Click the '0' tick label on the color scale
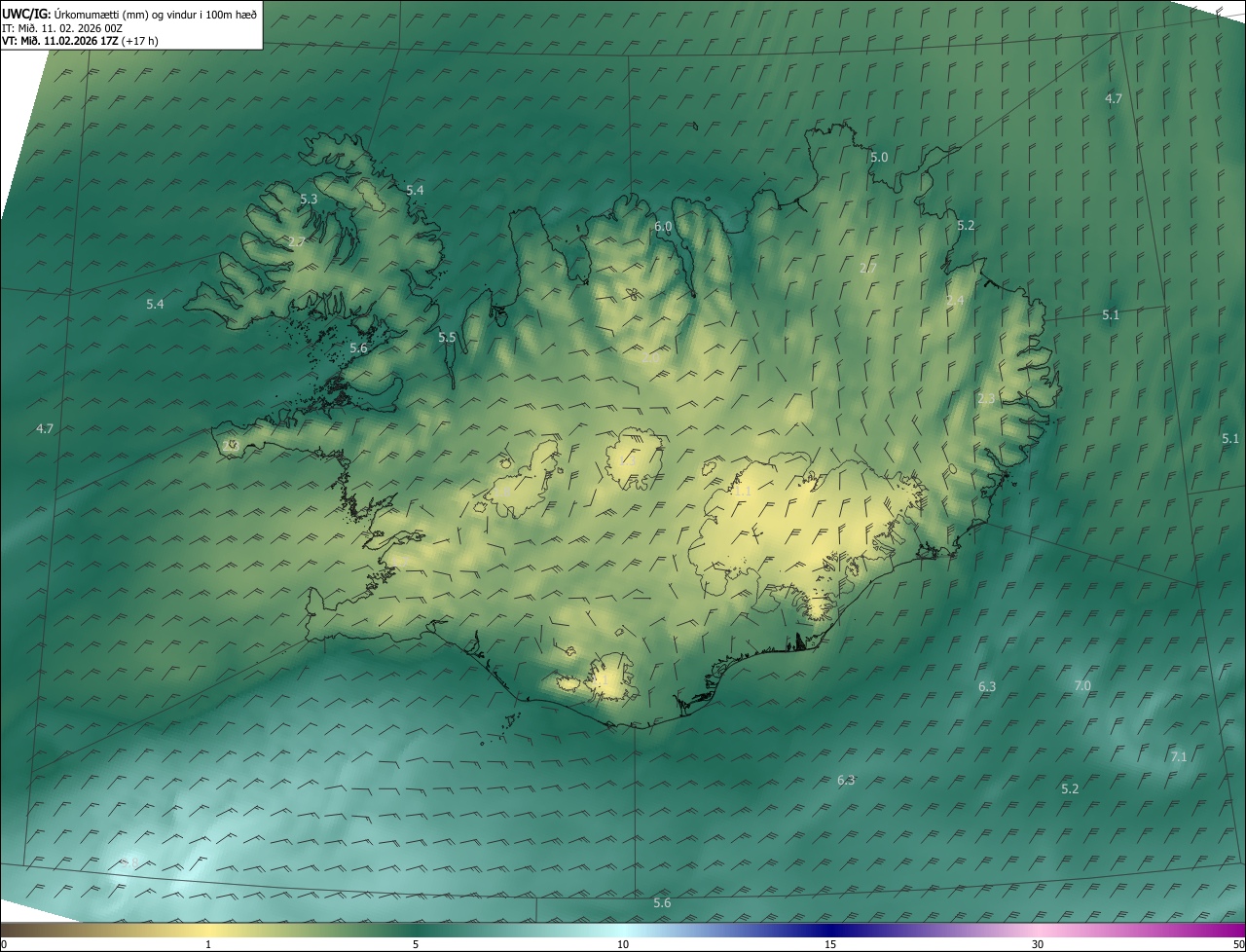The height and width of the screenshot is (952, 1246). (x=4, y=944)
